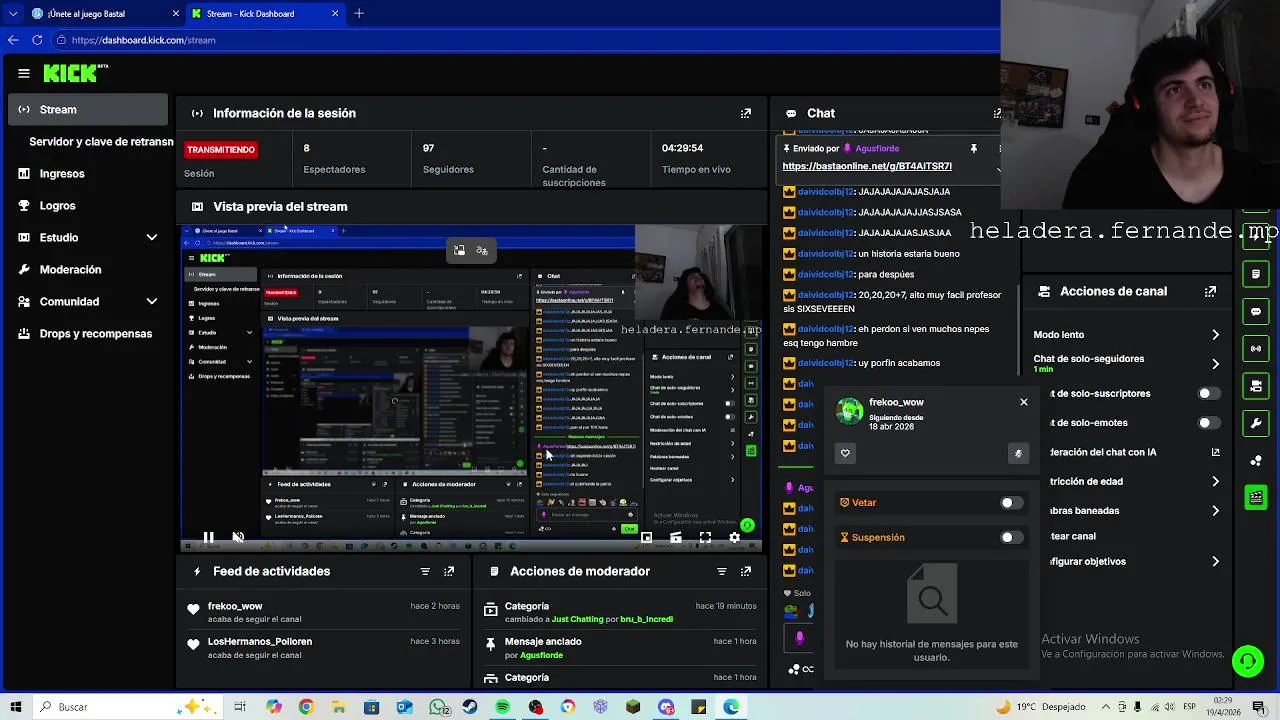The width and height of the screenshot is (1280, 720).
Task: Close the frekoo_wow user card
Action: pos(1023,402)
